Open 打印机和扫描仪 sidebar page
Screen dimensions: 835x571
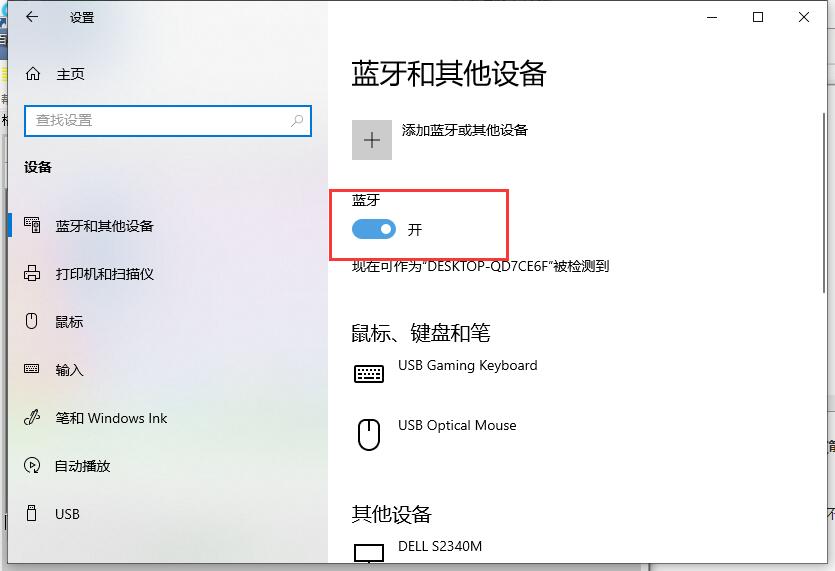tap(168, 274)
